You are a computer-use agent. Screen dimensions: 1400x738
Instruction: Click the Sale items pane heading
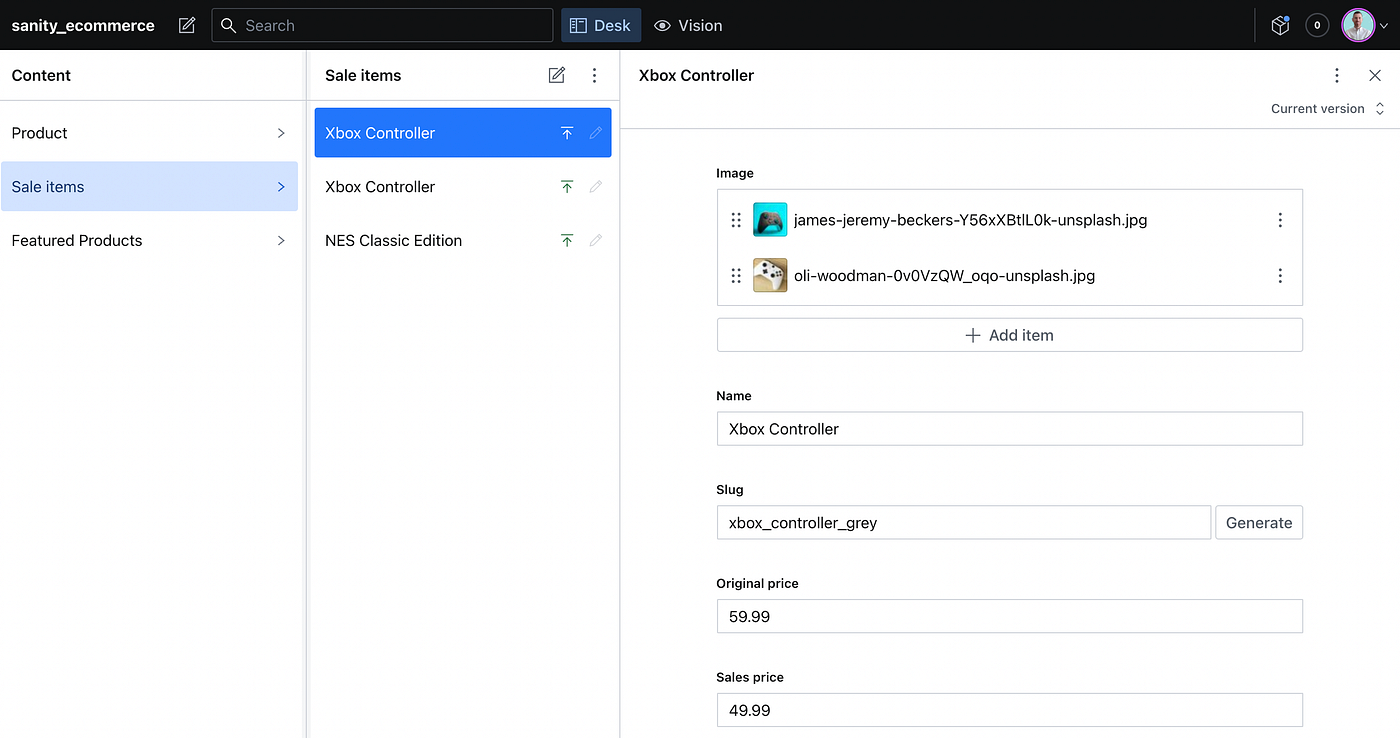pyautogui.click(x=363, y=75)
